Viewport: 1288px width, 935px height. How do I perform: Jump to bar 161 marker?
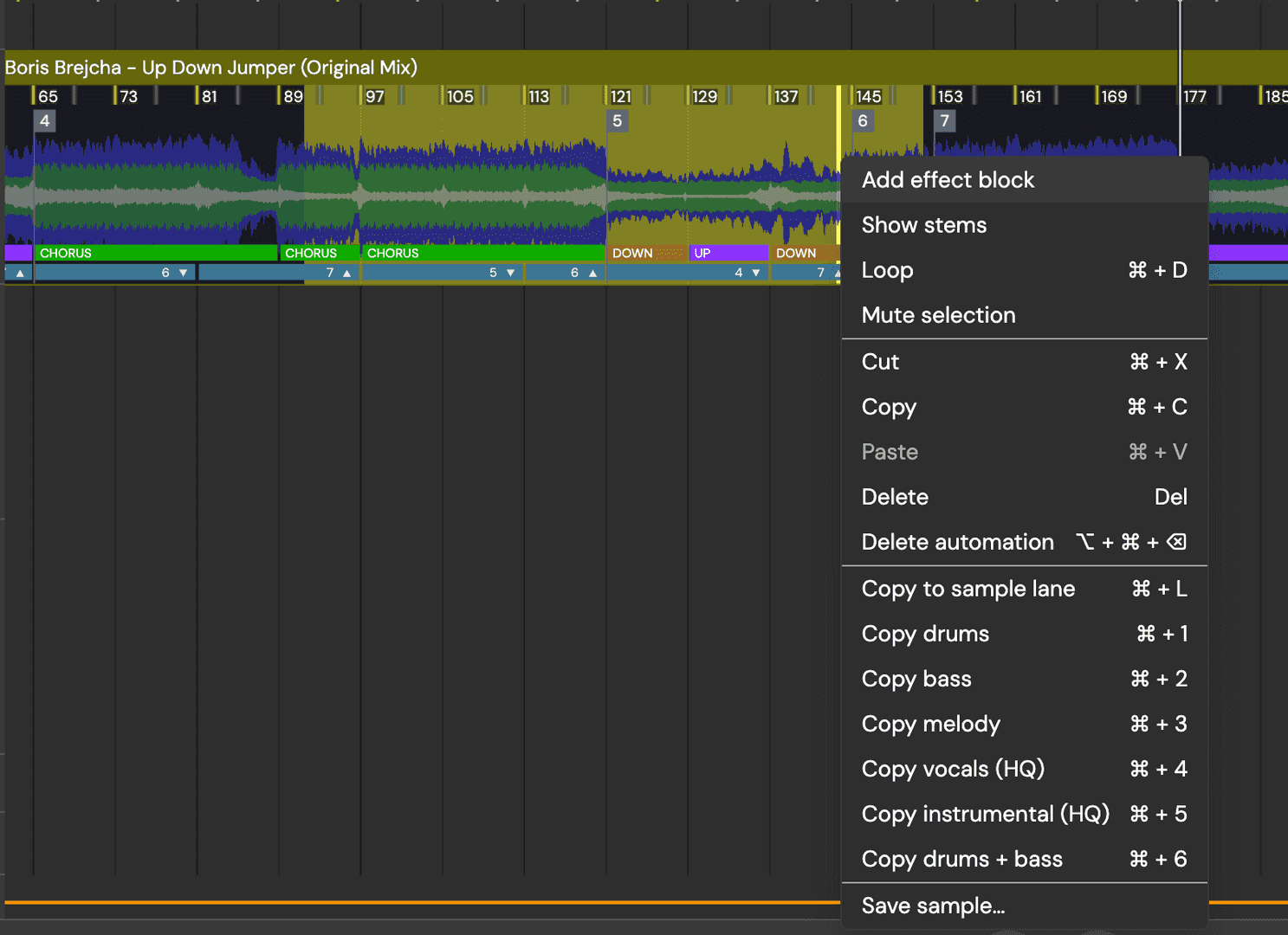coord(1030,96)
